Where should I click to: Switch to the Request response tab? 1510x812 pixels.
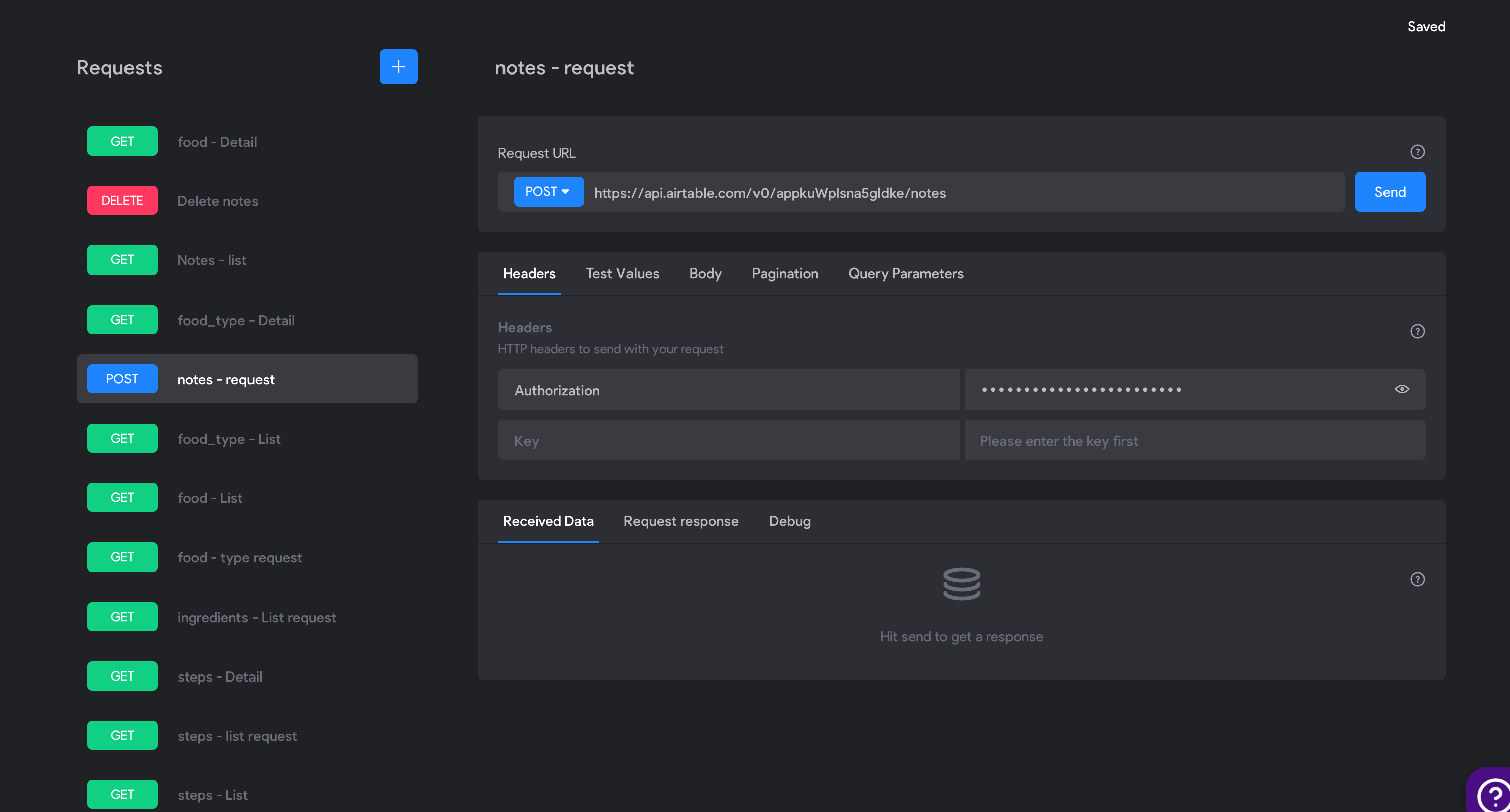pyautogui.click(x=681, y=521)
